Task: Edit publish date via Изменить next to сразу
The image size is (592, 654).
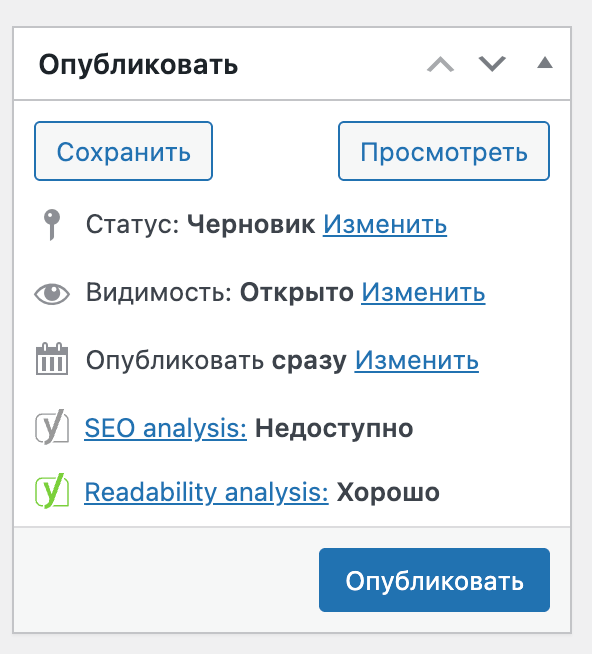Action: coord(416,360)
